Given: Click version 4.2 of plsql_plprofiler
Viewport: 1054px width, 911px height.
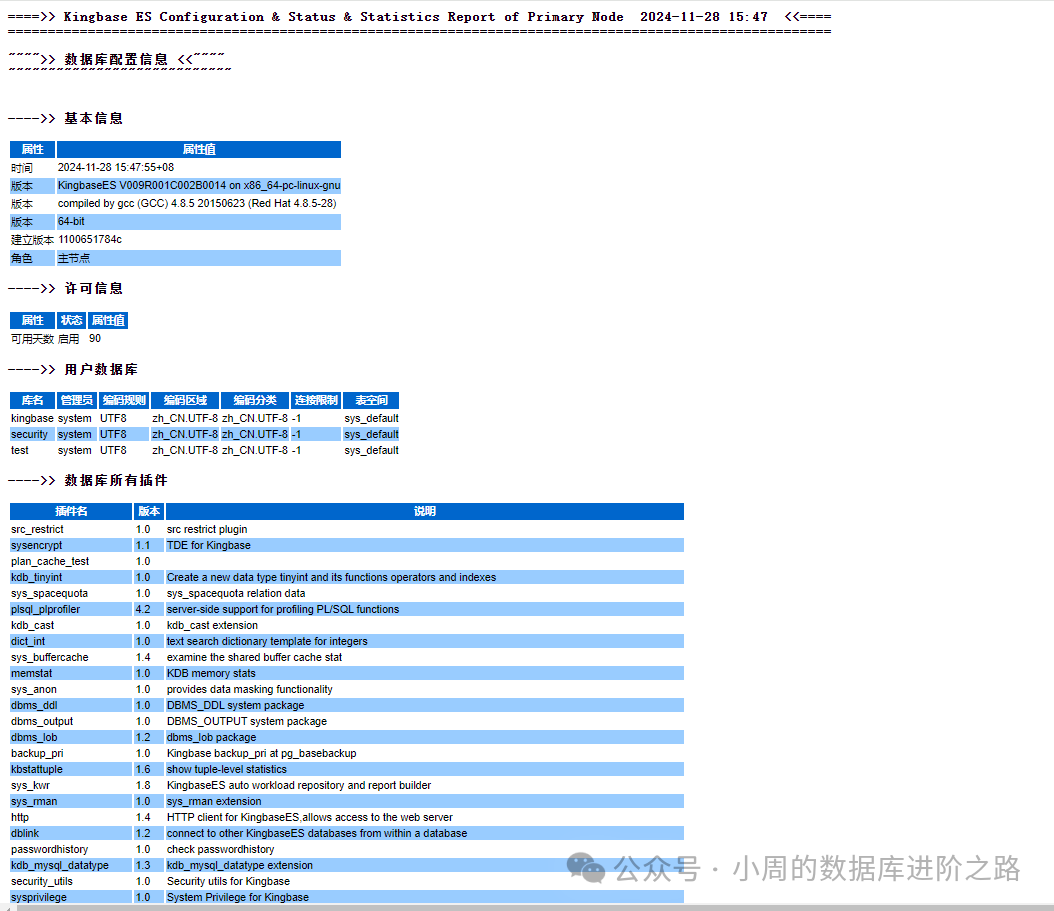Looking at the screenshot, I should 143,609.
